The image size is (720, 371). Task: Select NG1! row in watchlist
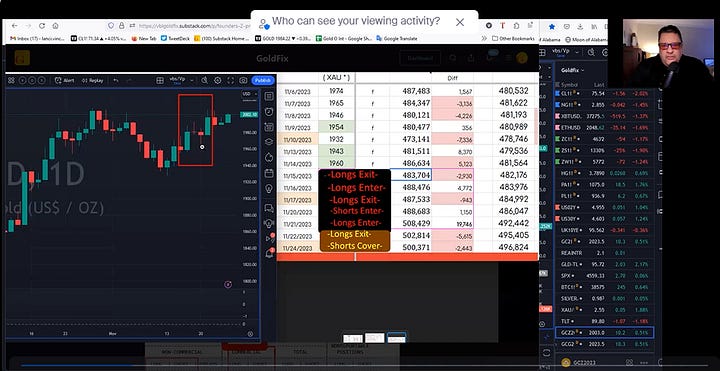(605, 105)
